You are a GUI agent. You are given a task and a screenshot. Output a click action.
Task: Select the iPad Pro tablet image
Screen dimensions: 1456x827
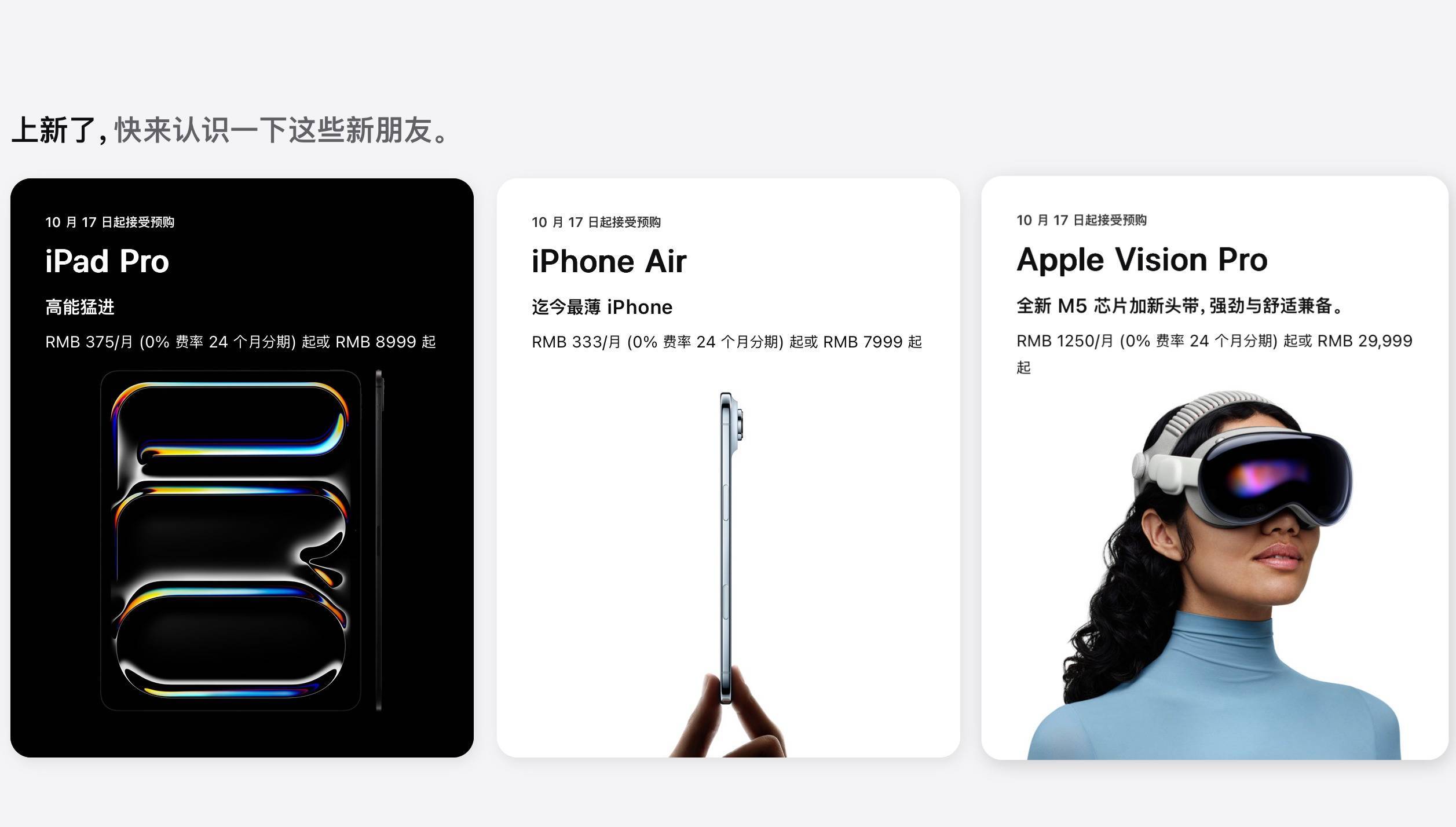tap(242, 540)
